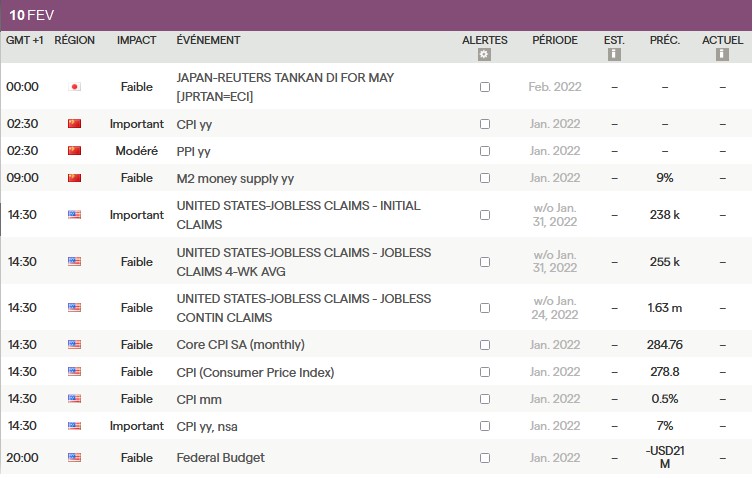Click China flag beside M2 money supply
The image size is (753, 478).
click(74, 178)
